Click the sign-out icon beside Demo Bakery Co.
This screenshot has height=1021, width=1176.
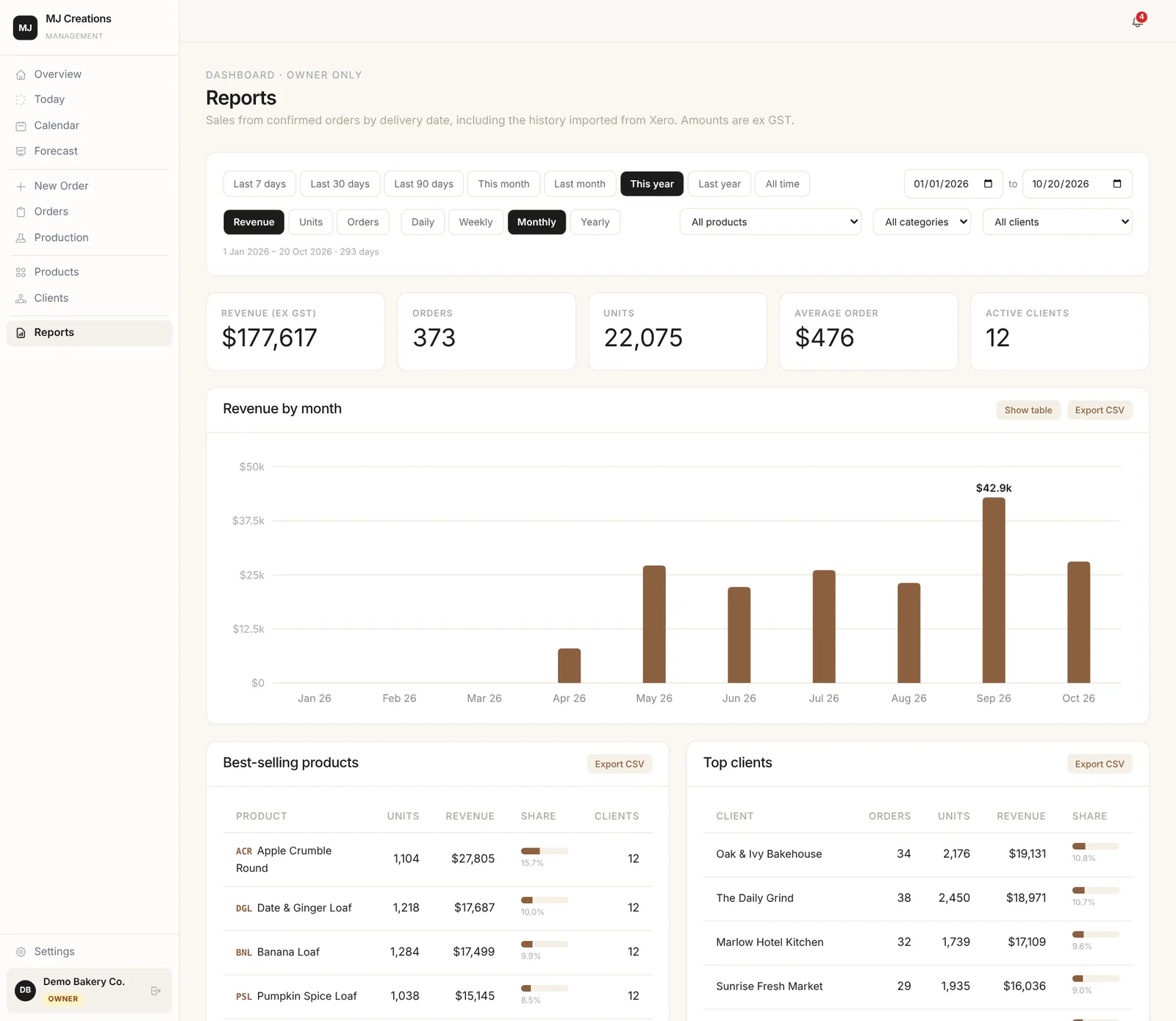(156, 991)
